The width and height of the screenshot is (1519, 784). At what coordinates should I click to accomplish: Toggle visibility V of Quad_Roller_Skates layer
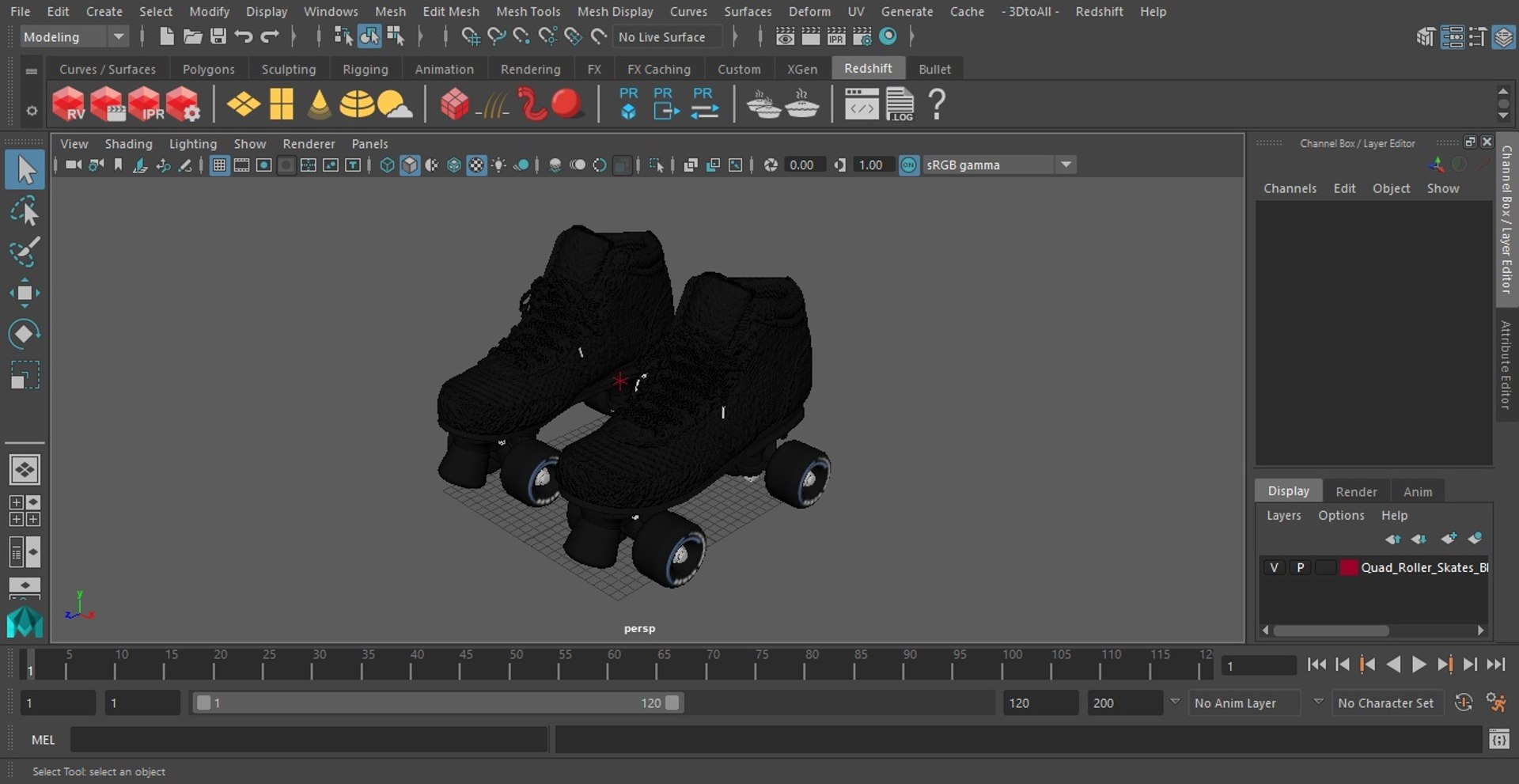pyautogui.click(x=1274, y=567)
